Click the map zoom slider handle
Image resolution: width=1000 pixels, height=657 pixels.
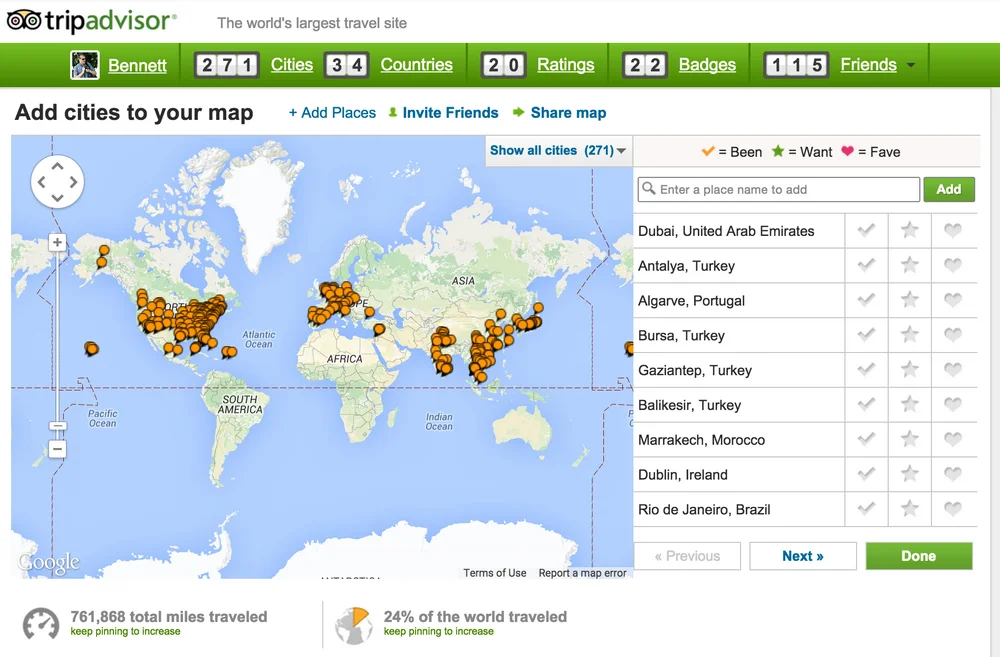click(57, 425)
